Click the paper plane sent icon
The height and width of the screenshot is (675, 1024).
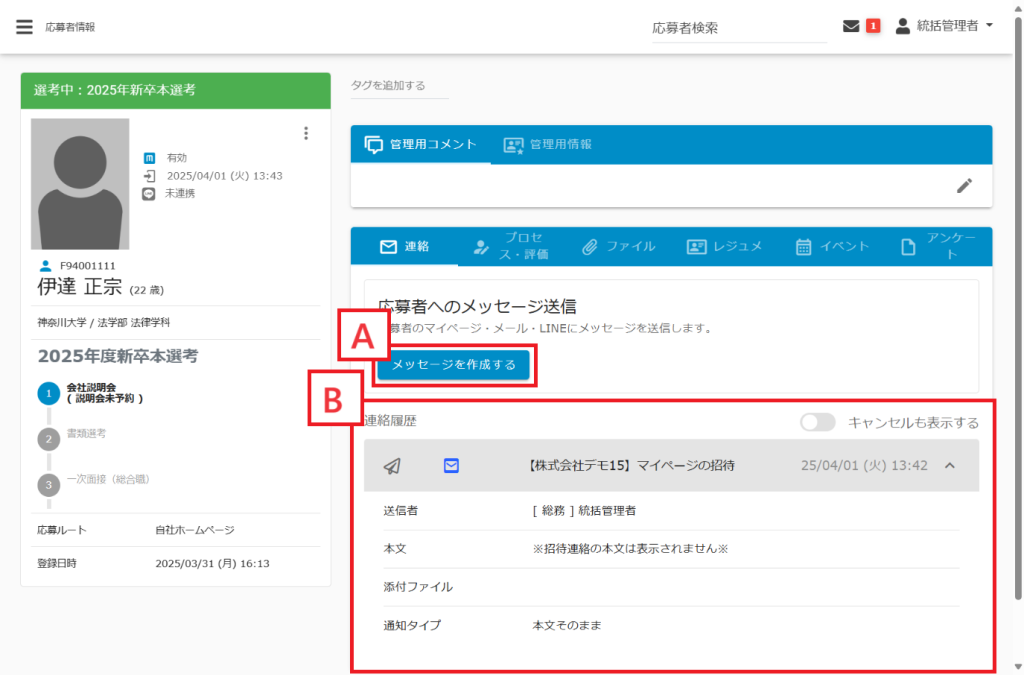coord(393,466)
